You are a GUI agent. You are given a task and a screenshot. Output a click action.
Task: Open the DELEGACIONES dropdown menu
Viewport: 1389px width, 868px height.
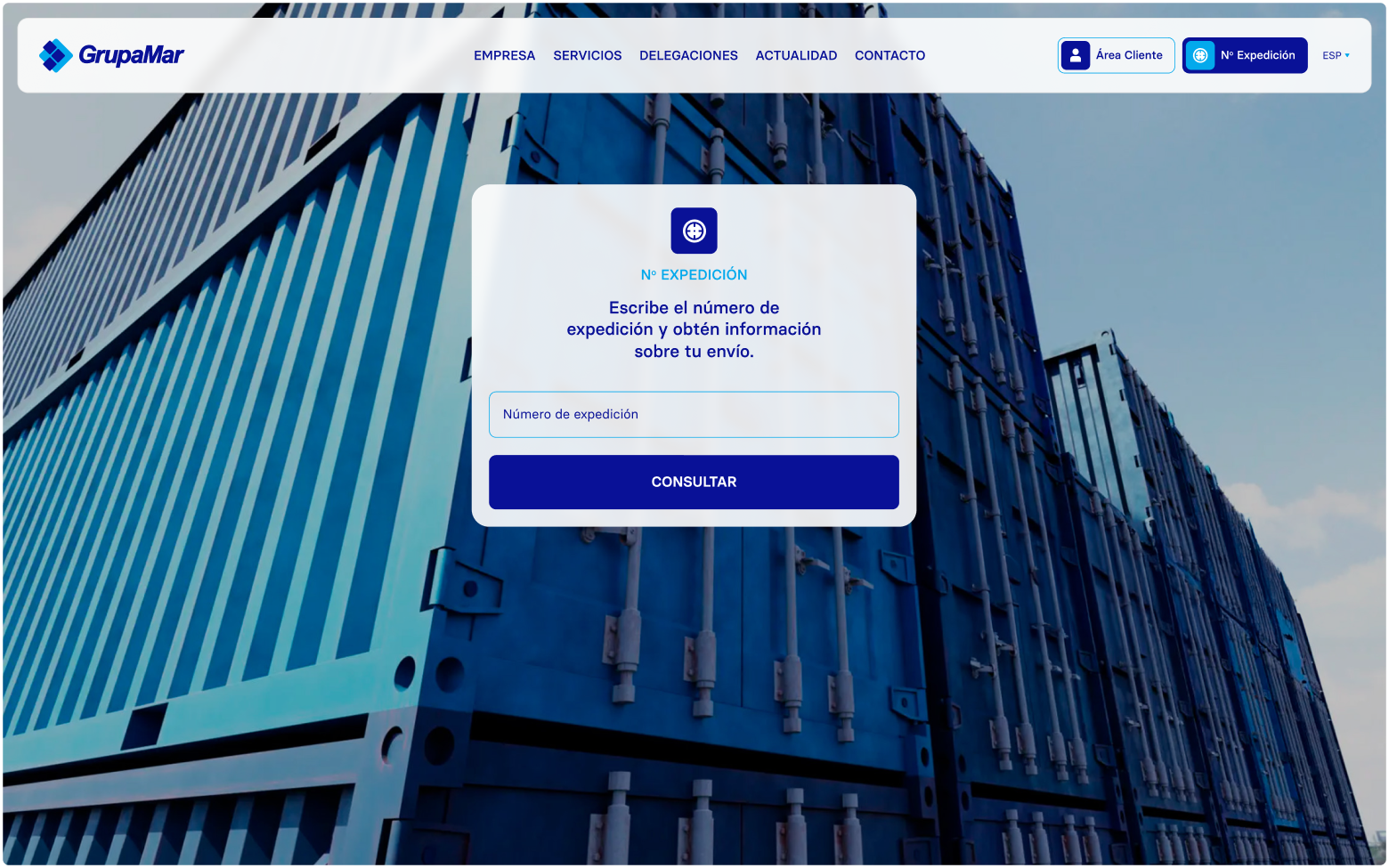pyautogui.click(x=688, y=55)
